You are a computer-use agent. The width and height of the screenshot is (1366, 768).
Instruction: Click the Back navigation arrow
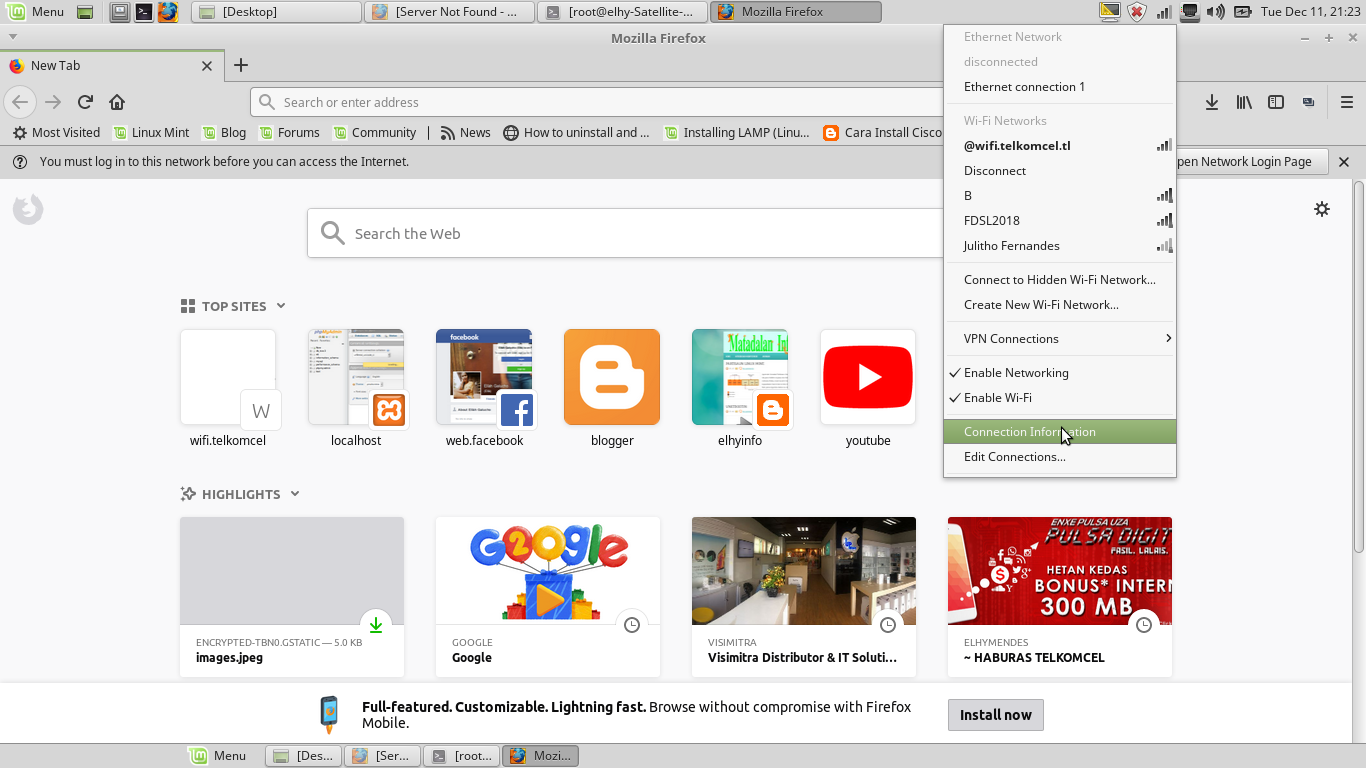click(x=20, y=102)
